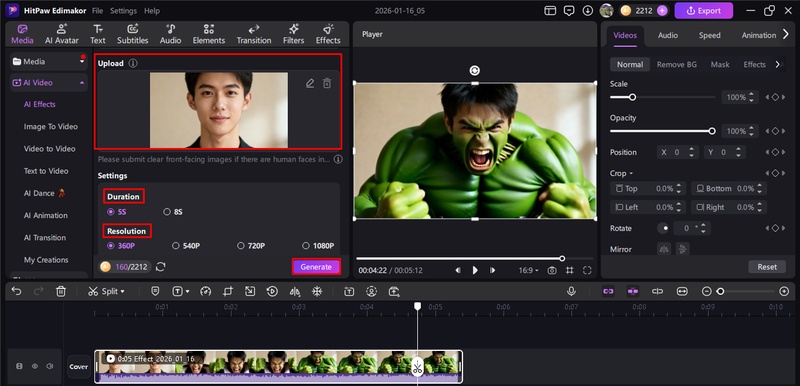Click the crop tool in timeline toolbar
800x386 pixels.
(x=228, y=291)
